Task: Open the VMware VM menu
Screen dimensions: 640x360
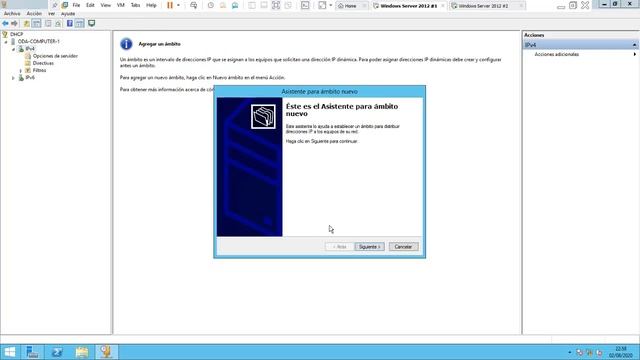Action: [120, 5]
